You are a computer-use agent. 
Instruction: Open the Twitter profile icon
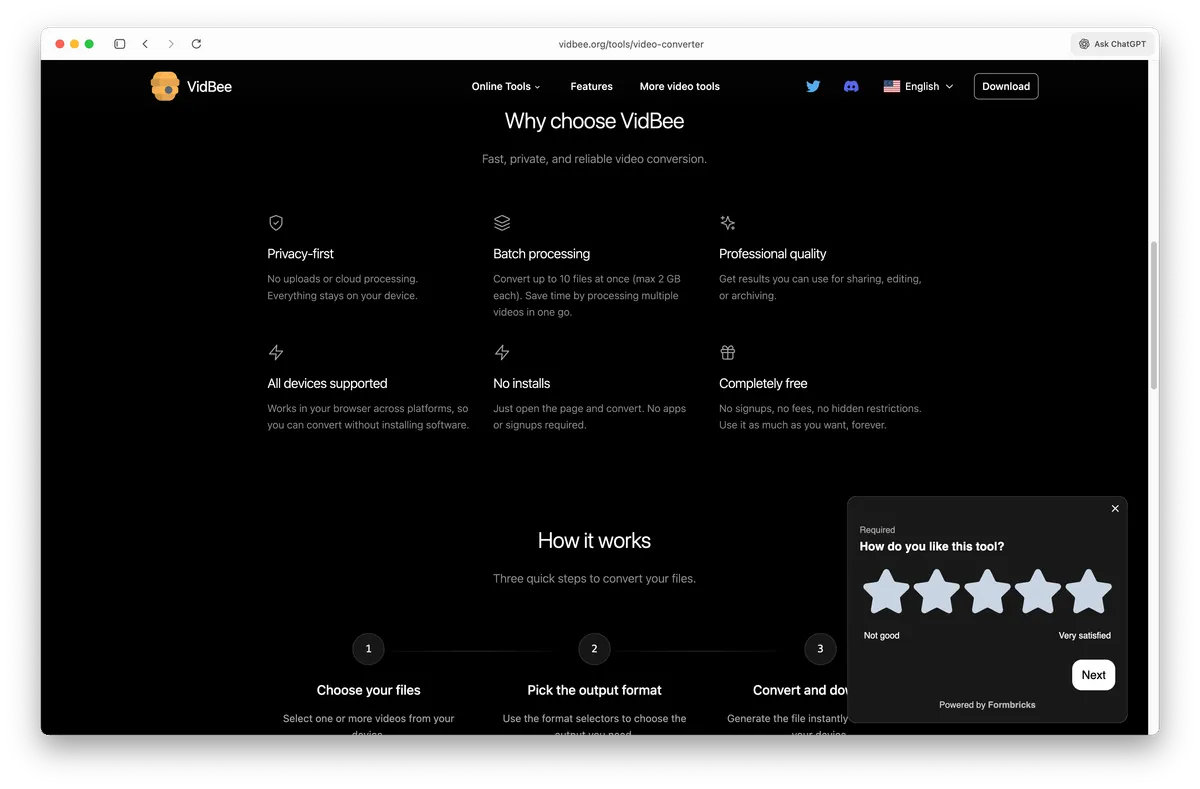813,86
